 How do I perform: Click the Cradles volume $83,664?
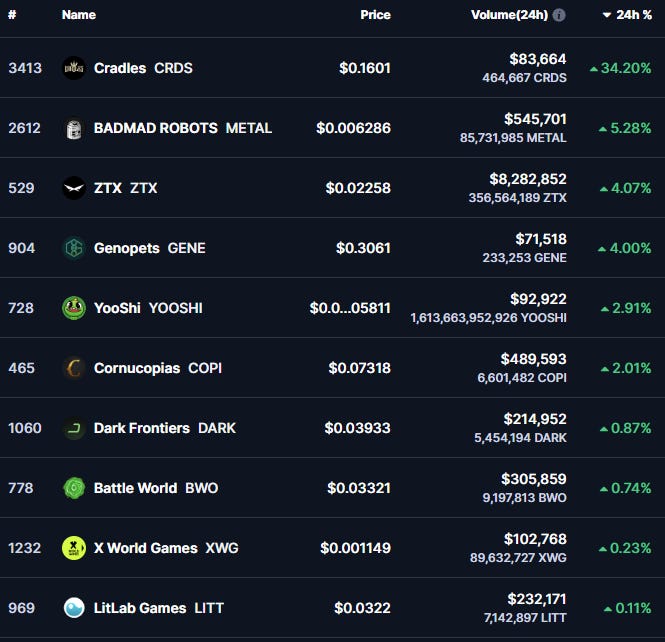[x=538, y=59]
